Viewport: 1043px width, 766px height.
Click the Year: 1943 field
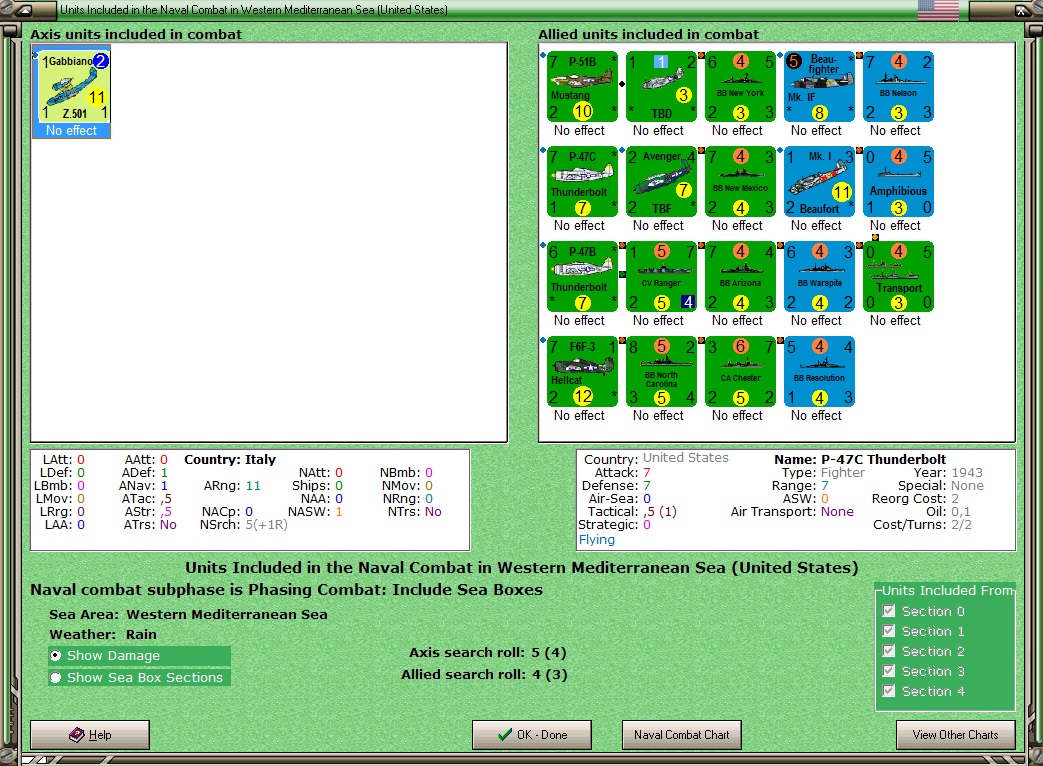click(949, 473)
